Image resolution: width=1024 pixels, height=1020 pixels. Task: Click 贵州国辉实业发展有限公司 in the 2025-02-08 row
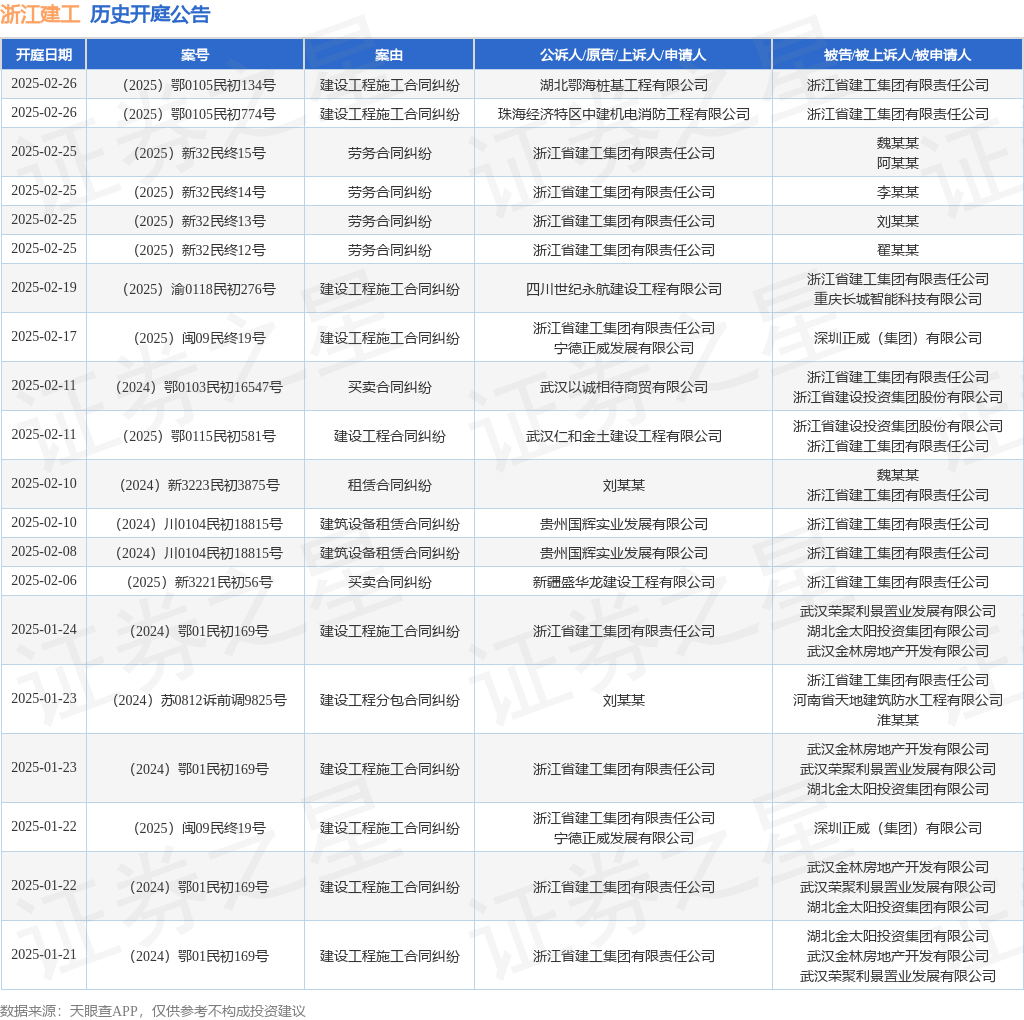click(x=624, y=553)
